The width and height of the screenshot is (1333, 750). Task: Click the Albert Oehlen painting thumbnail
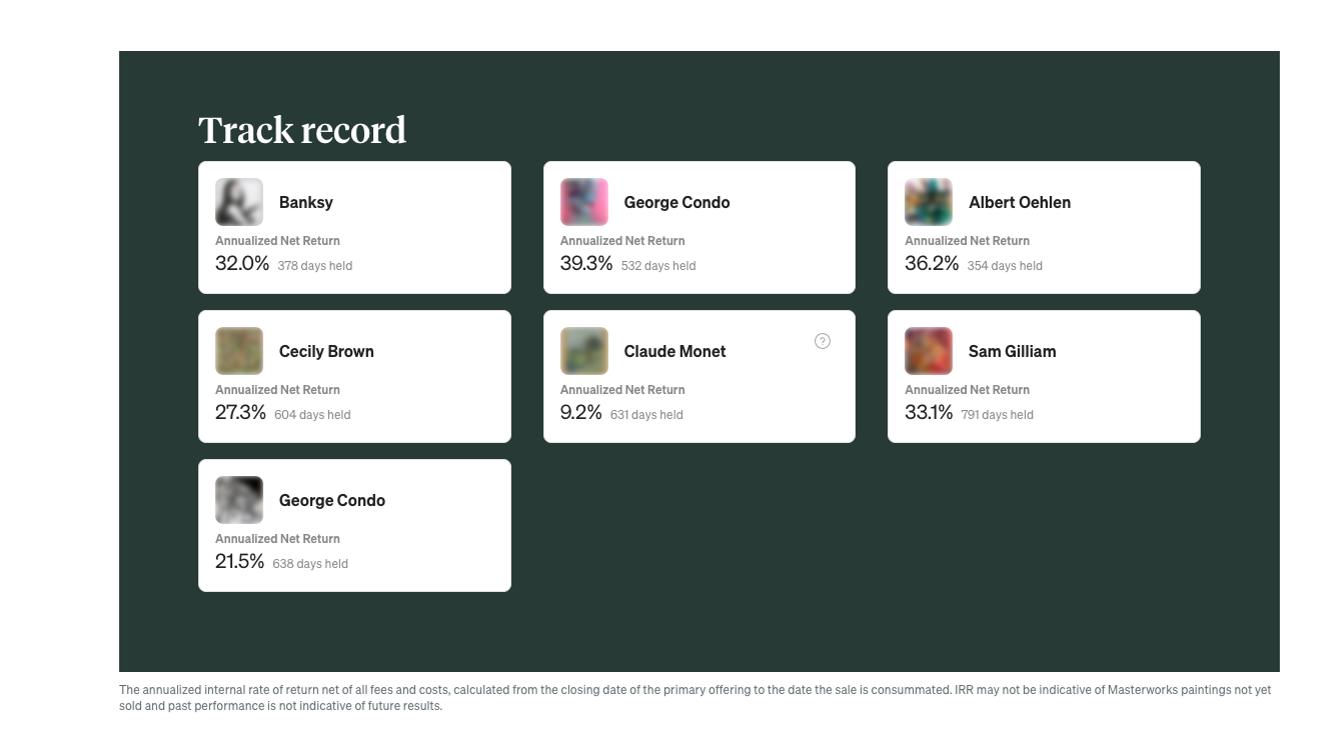[x=928, y=202]
